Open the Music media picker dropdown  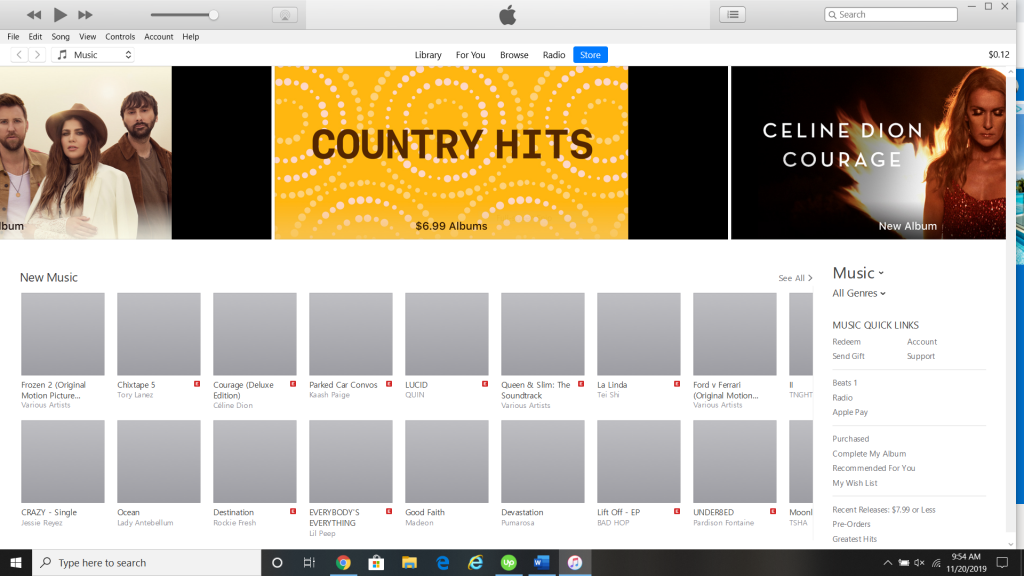point(93,55)
